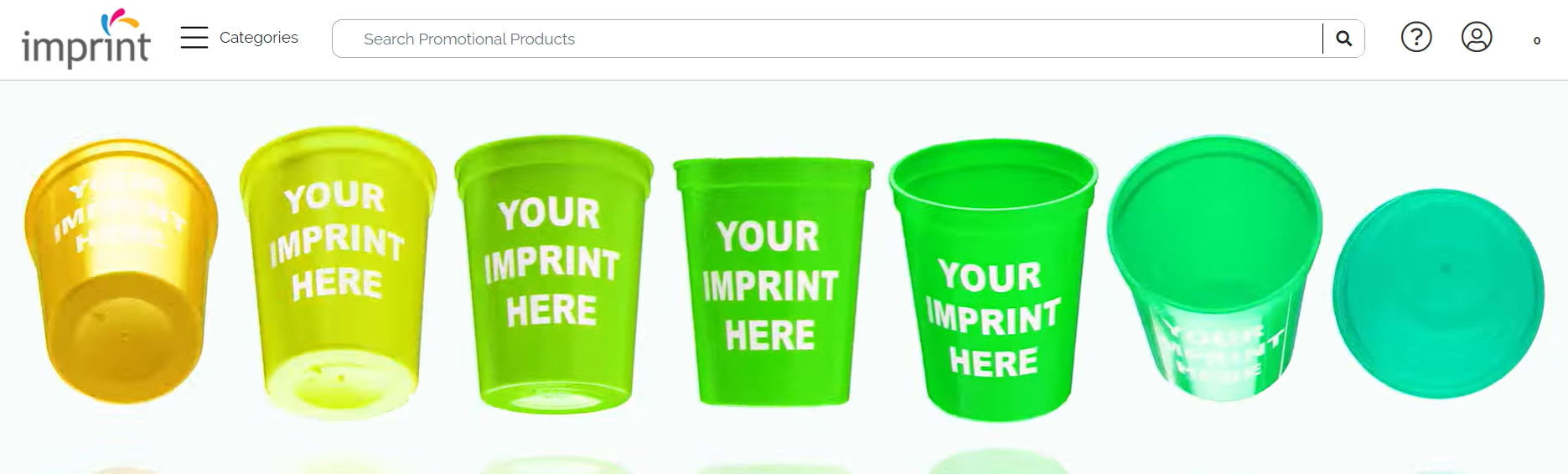The width and height of the screenshot is (1568, 474).
Task: Click YOUR IMPRINT HERE on the lime green cup
Action: (551, 262)
